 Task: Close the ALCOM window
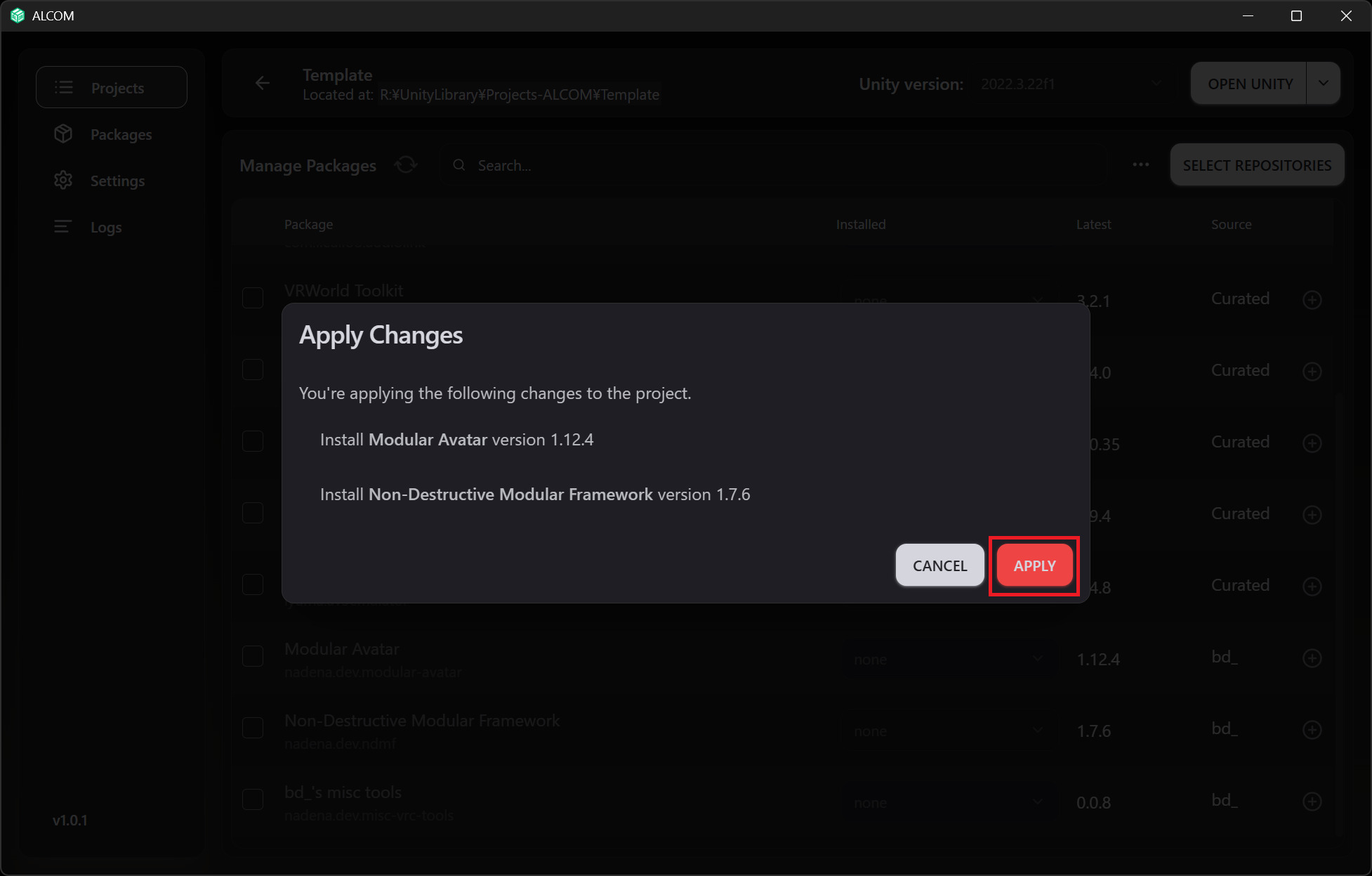(x=1346, y=15)
